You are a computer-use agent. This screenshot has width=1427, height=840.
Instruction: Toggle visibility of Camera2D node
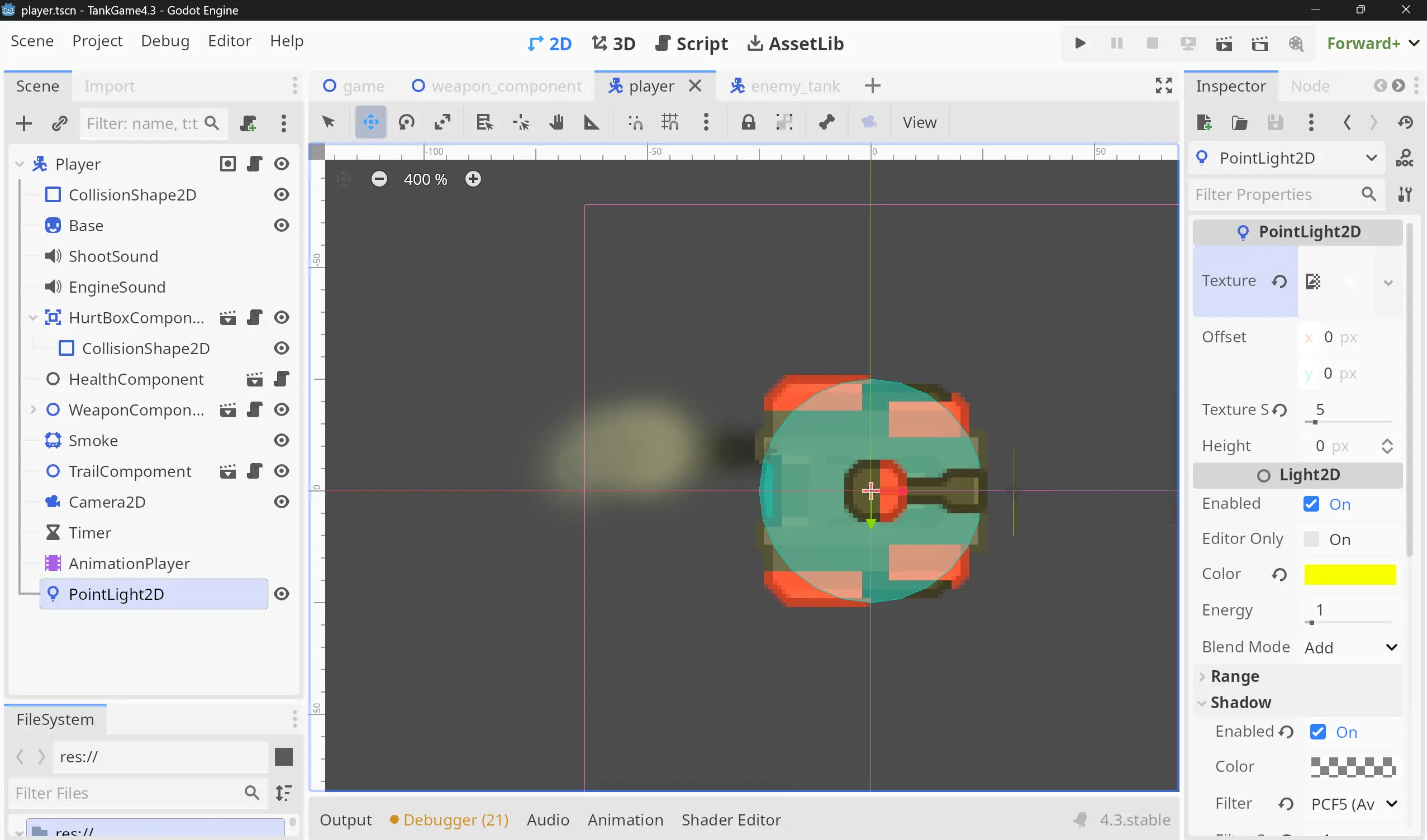(282, 502)
